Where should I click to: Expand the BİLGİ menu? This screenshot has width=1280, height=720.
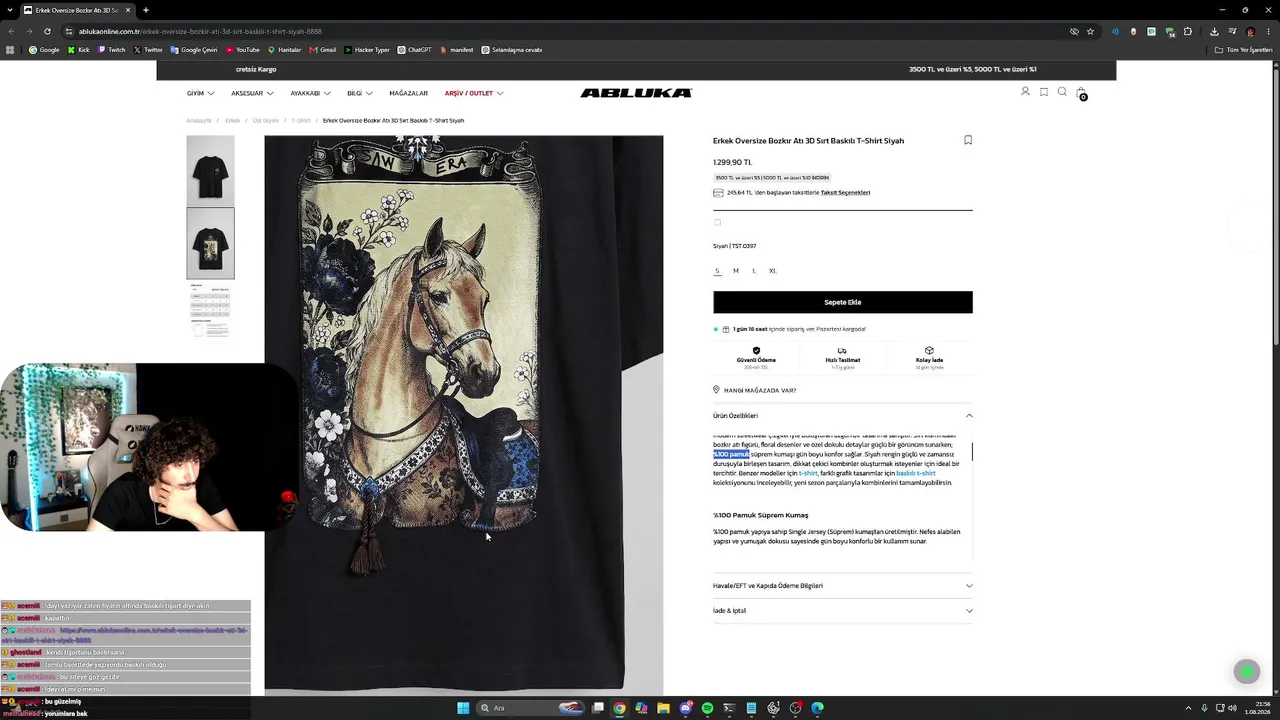click(360, 93)
